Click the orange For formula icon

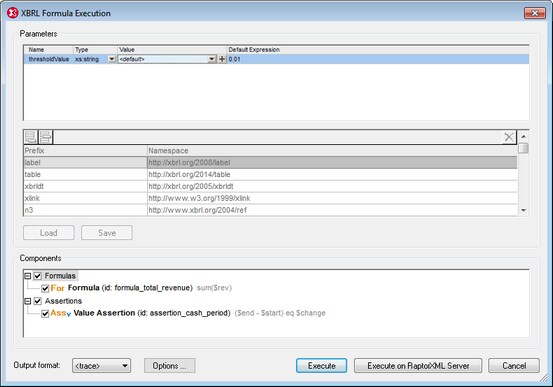click(57, 288)
